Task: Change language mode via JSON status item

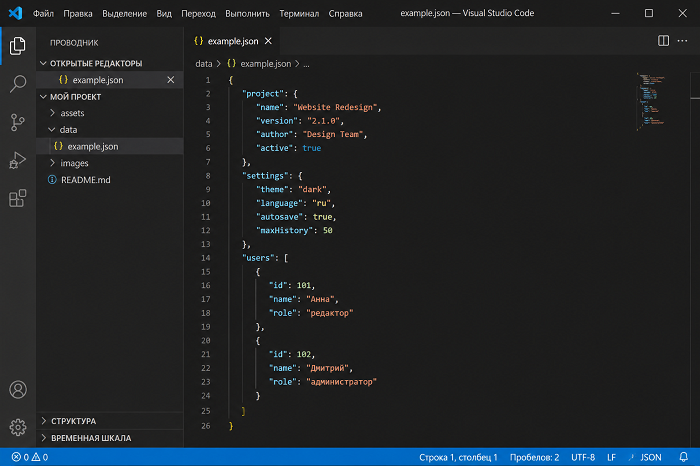Action: [650, 457]
